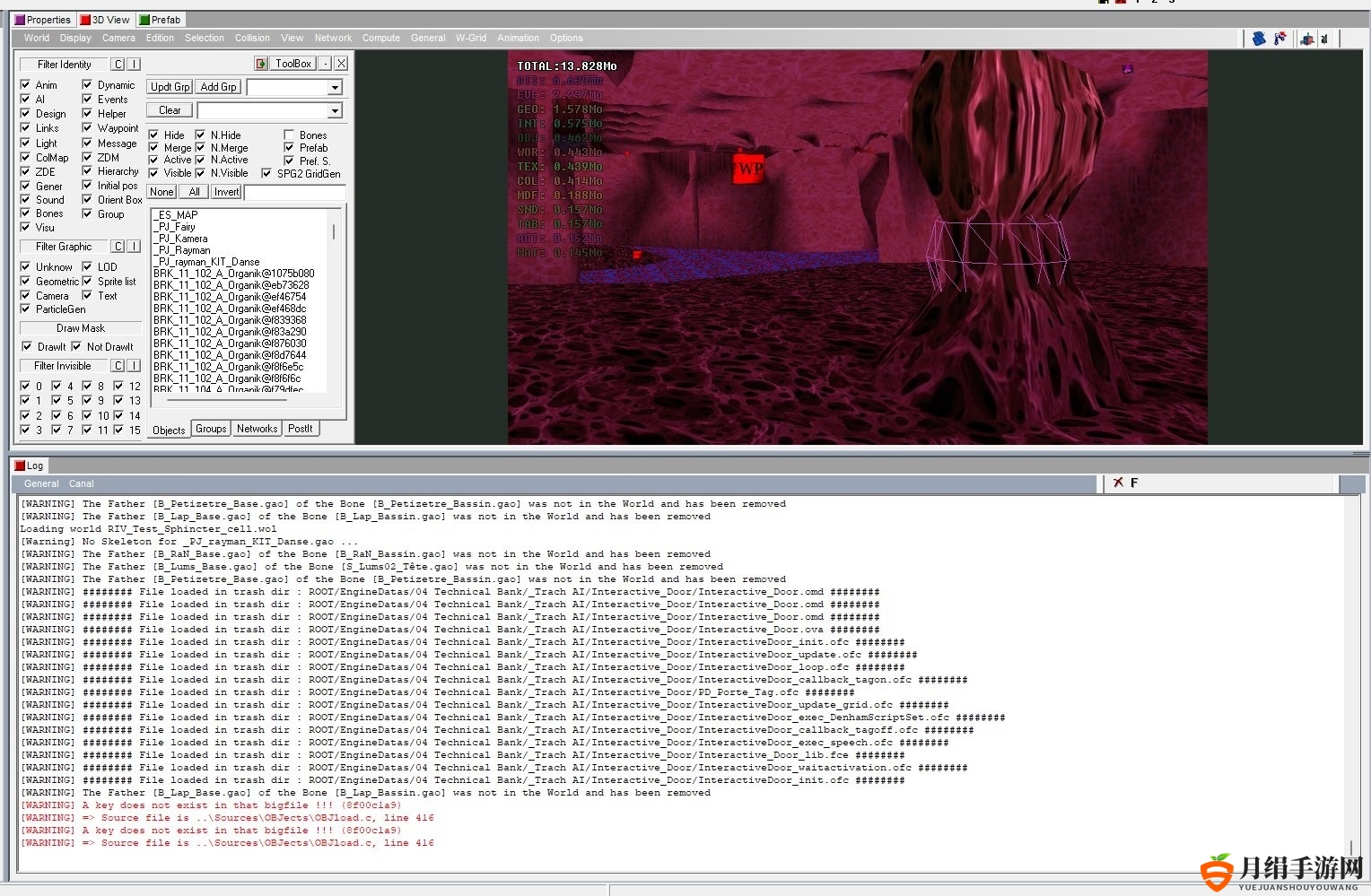Click the Add Grp button
Image resolution: width=1371 pixels, height=896 pixels.
click(219, 87)
